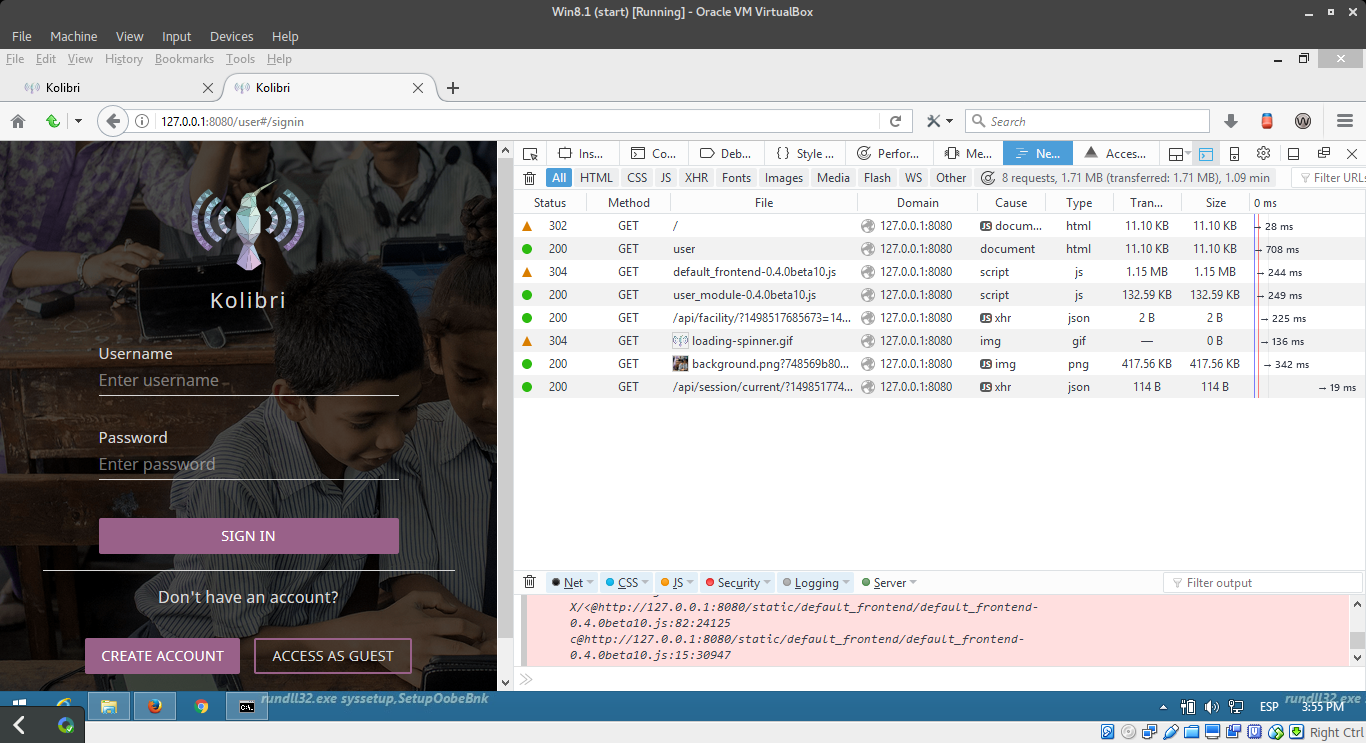Toggle the HTML request filter
This screenshot has width=1366, height=743.
click(596, 178)
